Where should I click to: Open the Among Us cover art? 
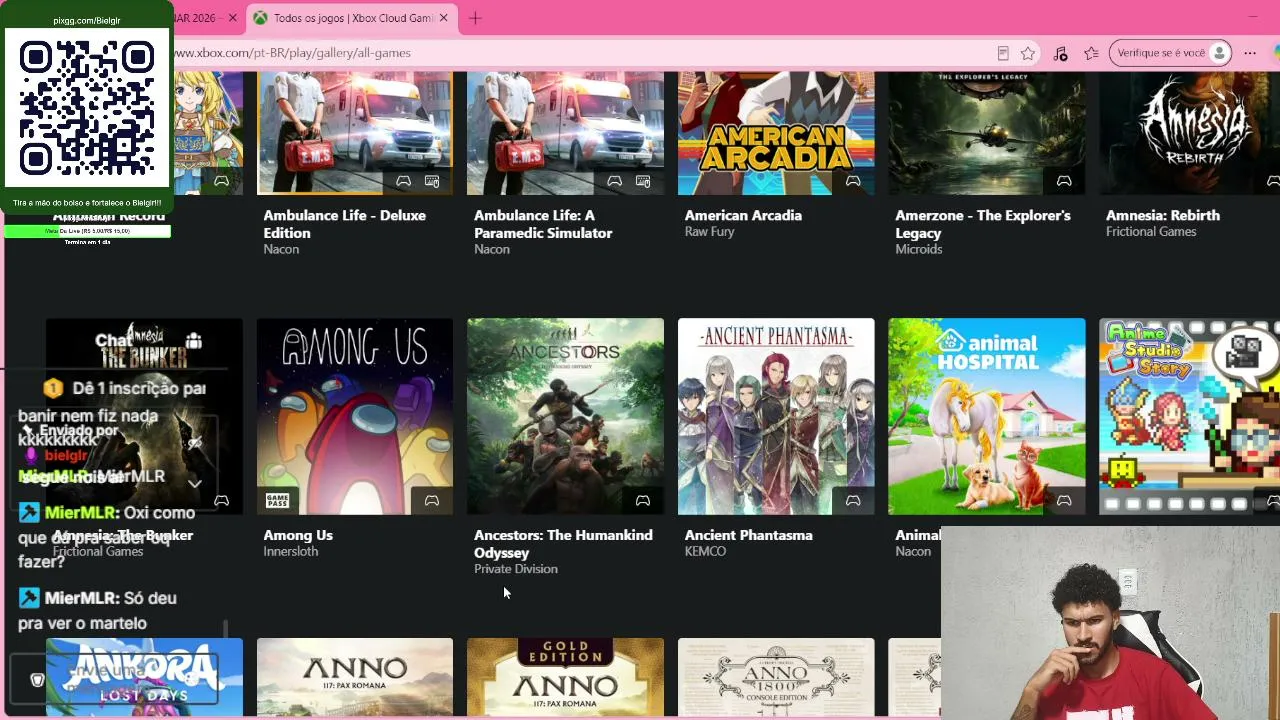pos(355,416)
